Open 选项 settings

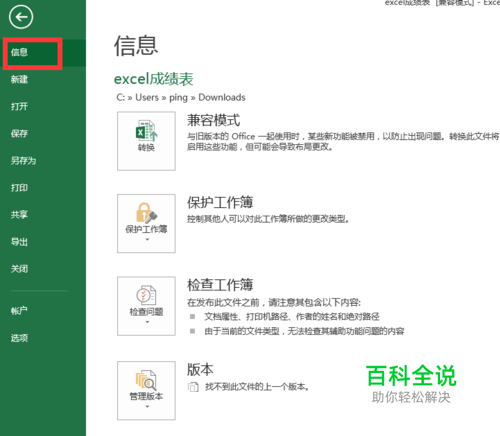tap(19, 338)
